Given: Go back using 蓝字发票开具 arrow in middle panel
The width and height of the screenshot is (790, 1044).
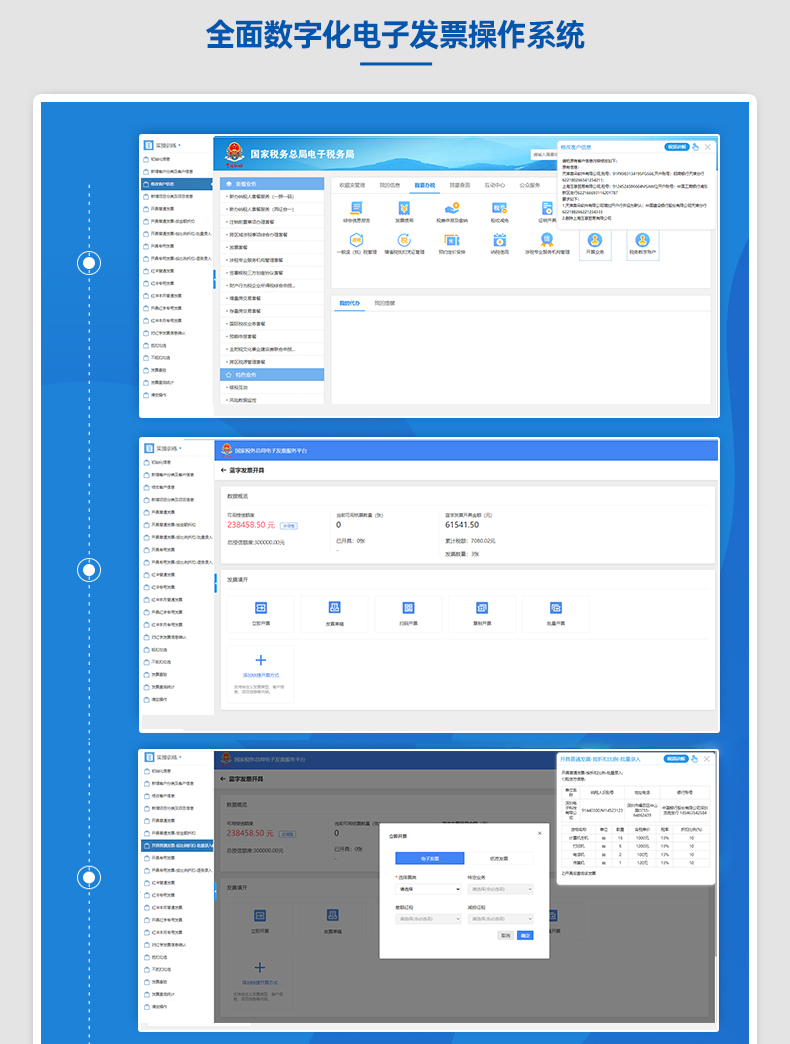Looking at the screenshot, I should click(224, 469).
